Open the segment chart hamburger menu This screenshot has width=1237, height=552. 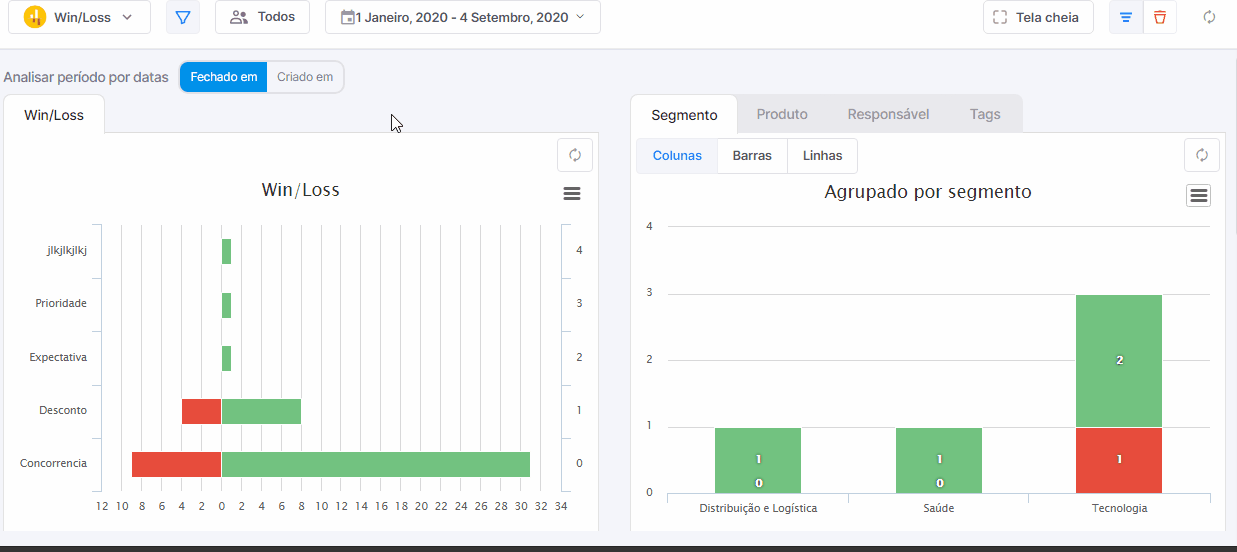click(x=1199, y=195)
